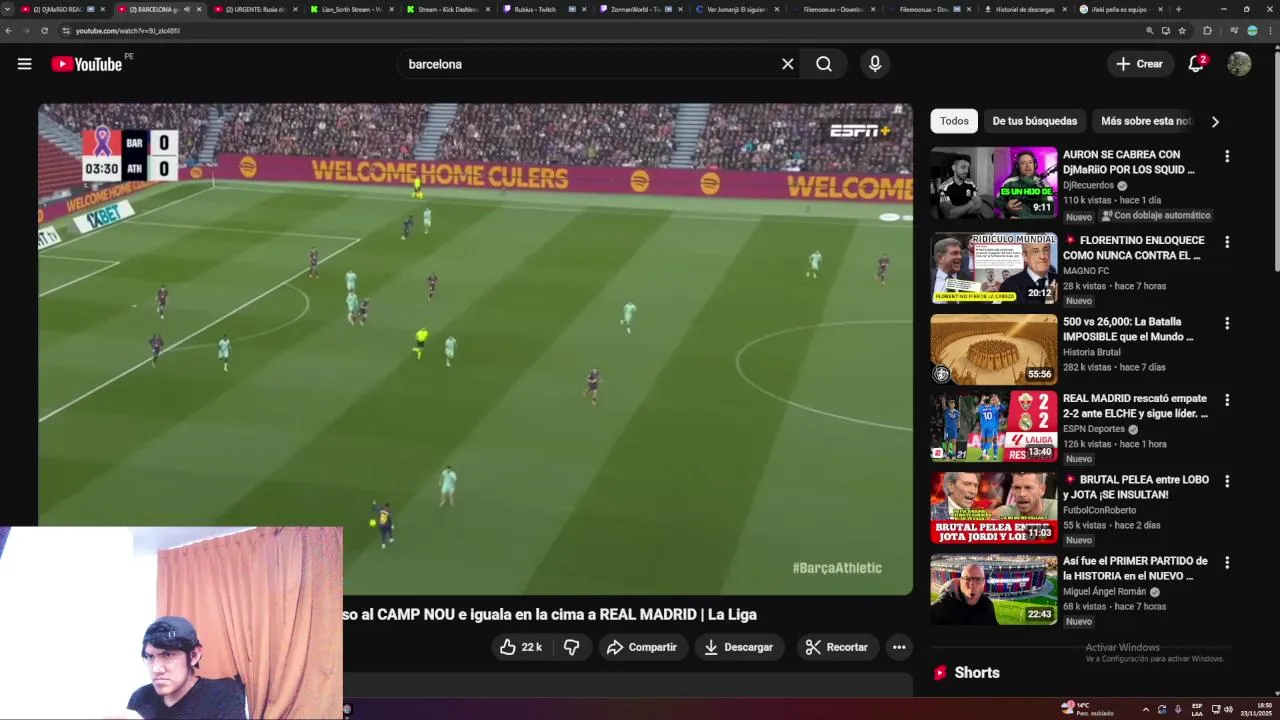Open the BRUTAL PELEA video thumbnail
The image size is (1280, 720).
(994, 508)
